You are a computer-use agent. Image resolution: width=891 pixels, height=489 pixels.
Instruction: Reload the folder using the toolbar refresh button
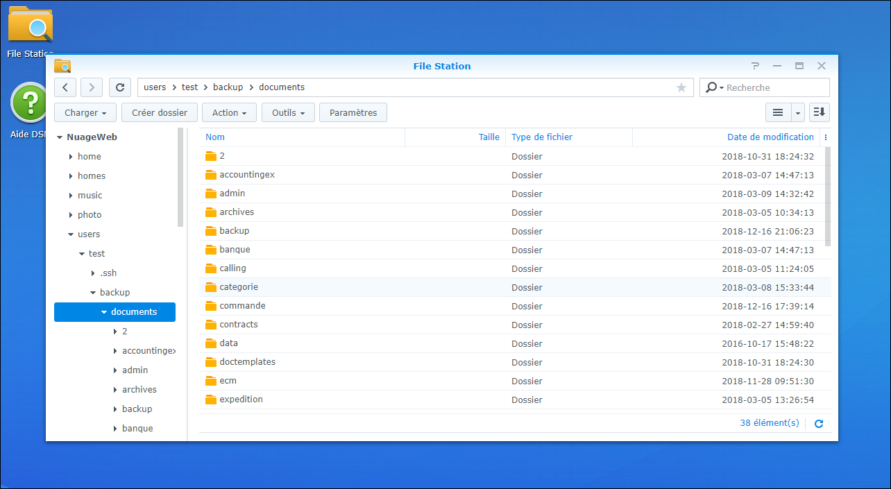tap(120, 87)
